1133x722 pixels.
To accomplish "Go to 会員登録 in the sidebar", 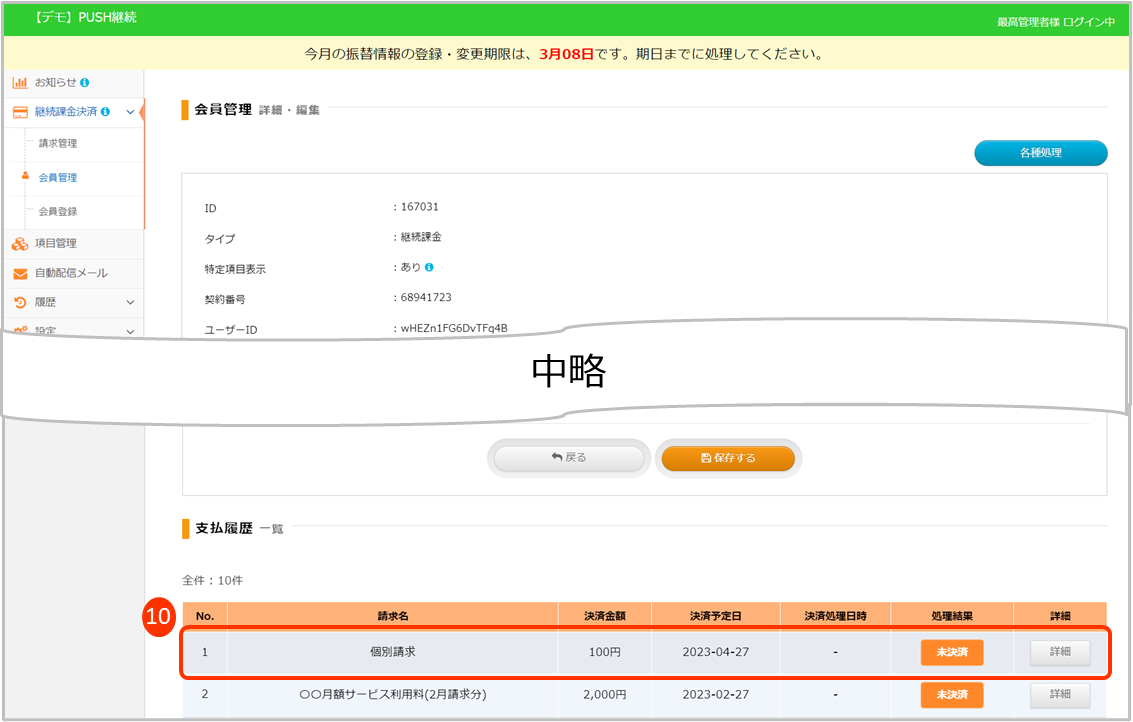I will (58, 211).
